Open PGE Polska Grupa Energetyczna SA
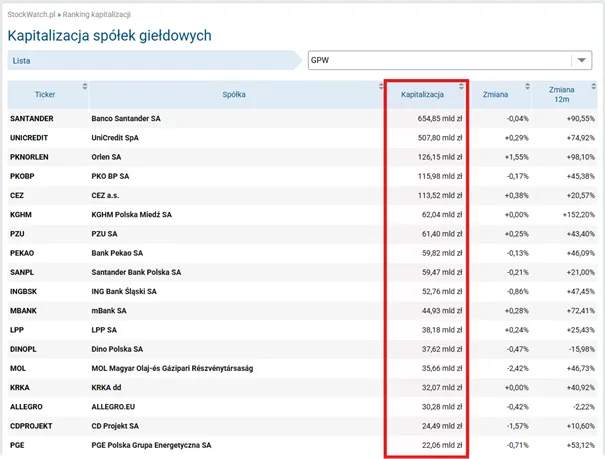The image size is (605, 459). (x=151, y=445)
